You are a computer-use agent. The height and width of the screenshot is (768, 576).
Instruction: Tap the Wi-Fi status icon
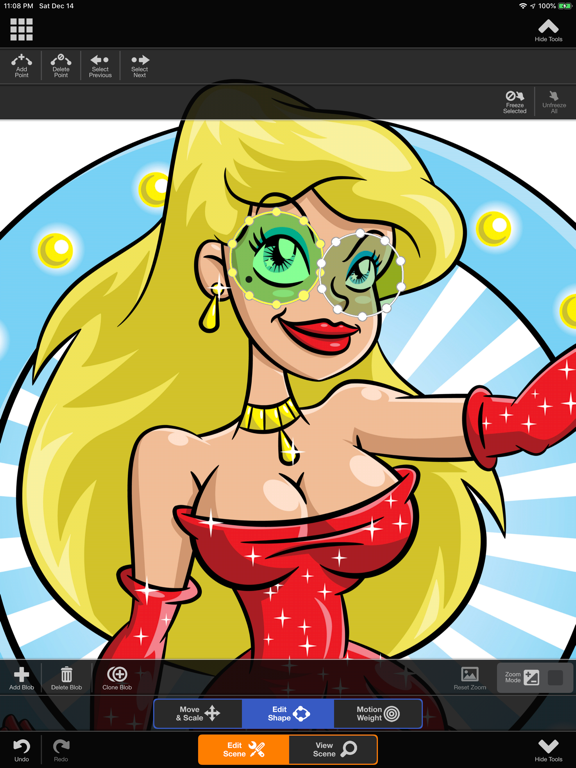[x=523, y=6]
